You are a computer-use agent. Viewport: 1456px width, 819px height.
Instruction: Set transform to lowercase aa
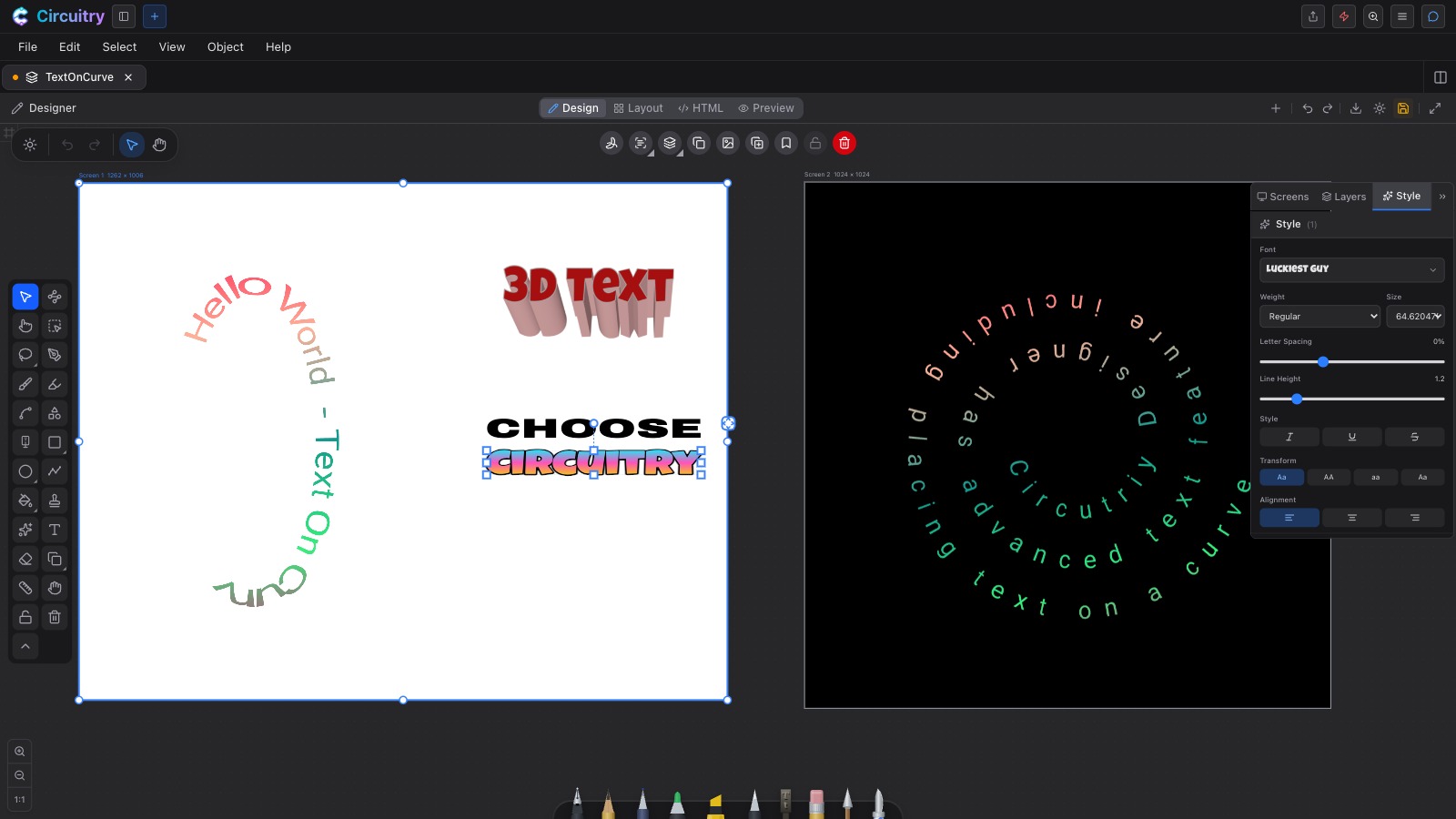click(1376, 477)
